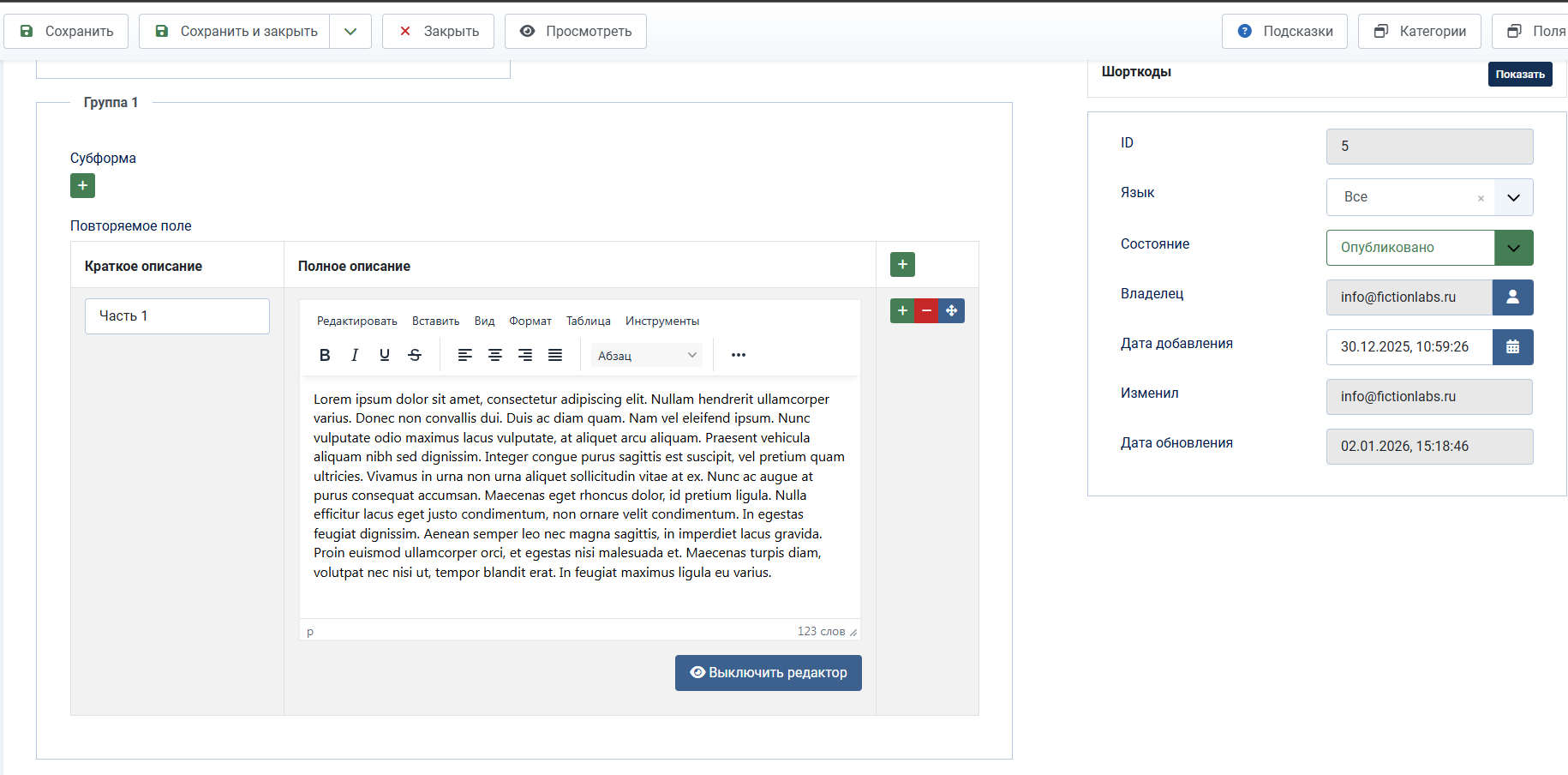Click into the Краткое описание field
Viewport: 1568px width, 775px height.
177,316
